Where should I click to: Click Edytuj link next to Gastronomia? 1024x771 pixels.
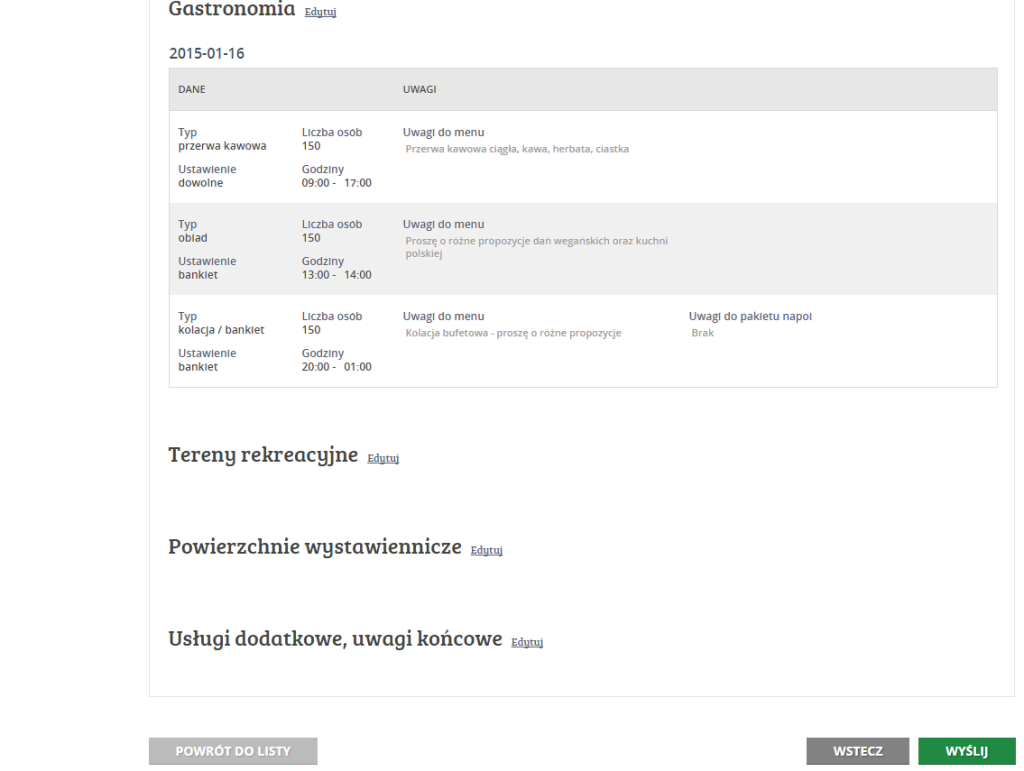320,12
